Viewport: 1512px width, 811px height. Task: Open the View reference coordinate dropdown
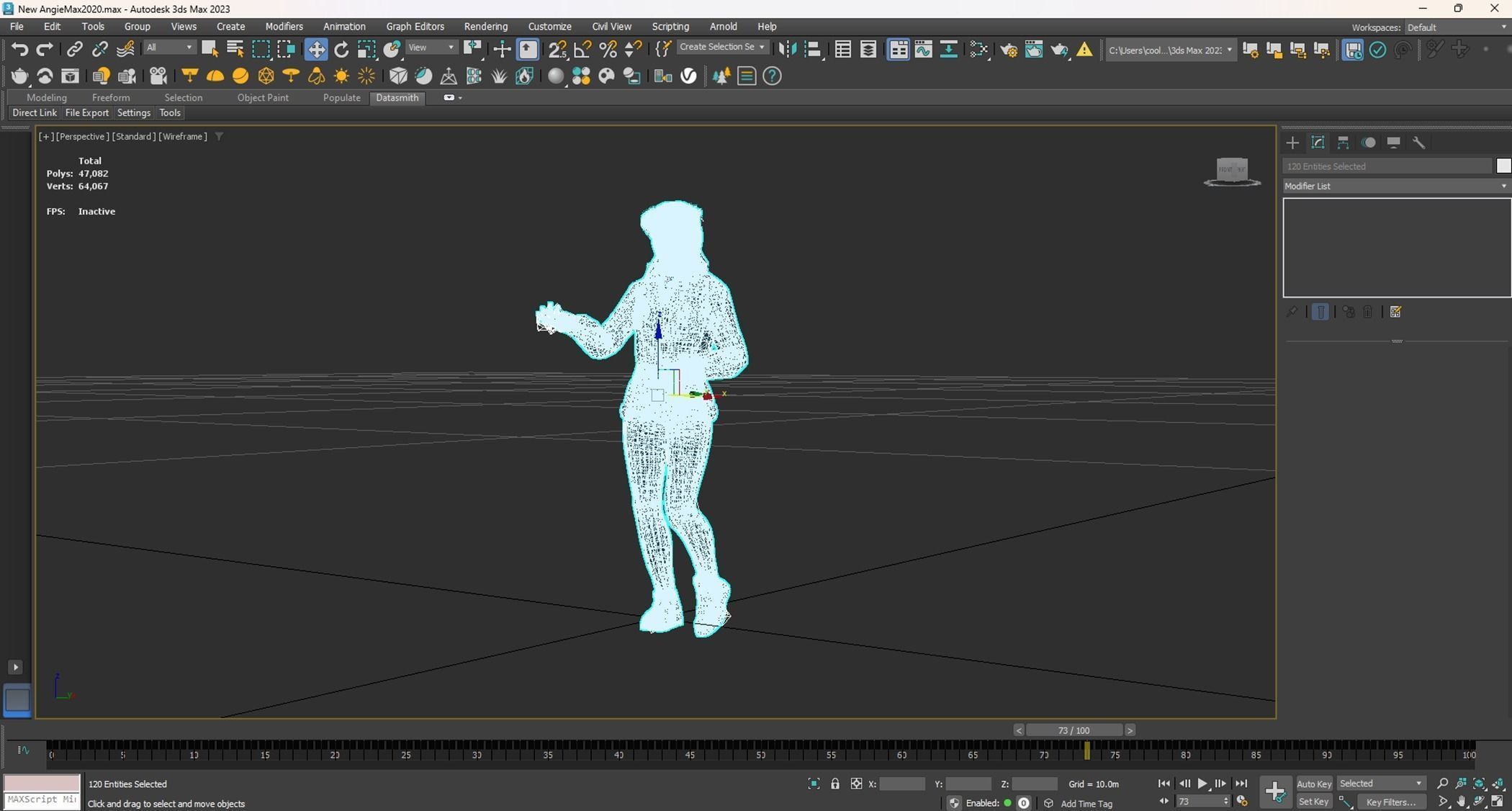[431, 48]
